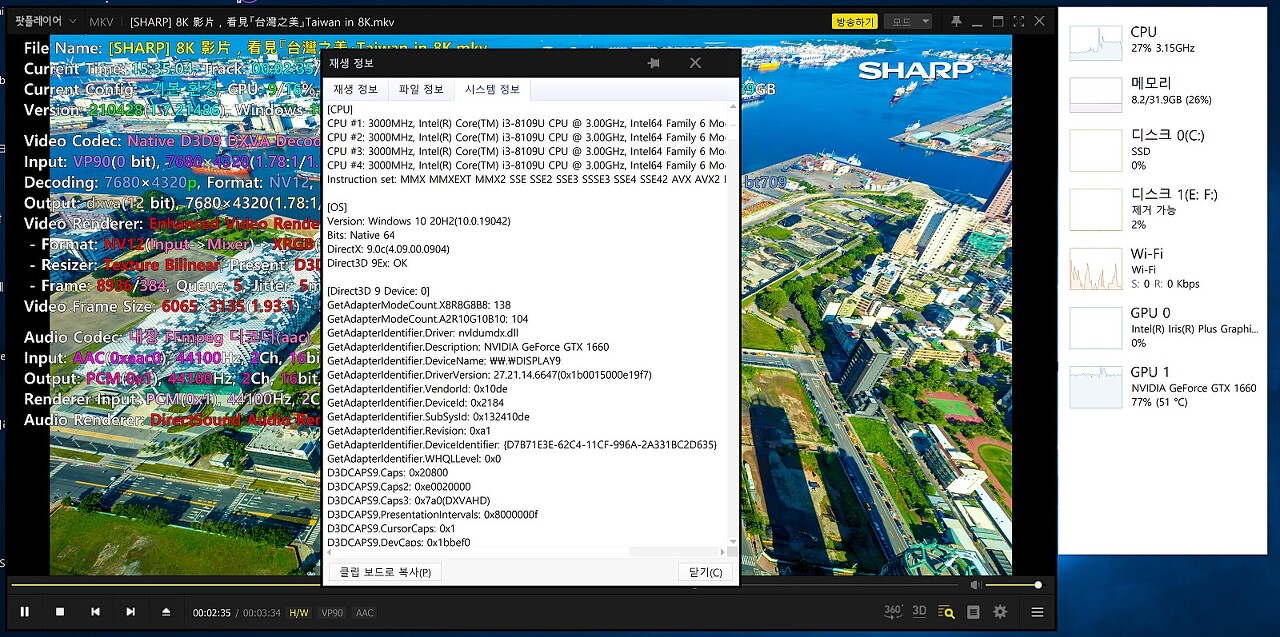Open the player settings gear icon
The width and height of the screenshot is (1280, 637).
[x=1000, y=612]
